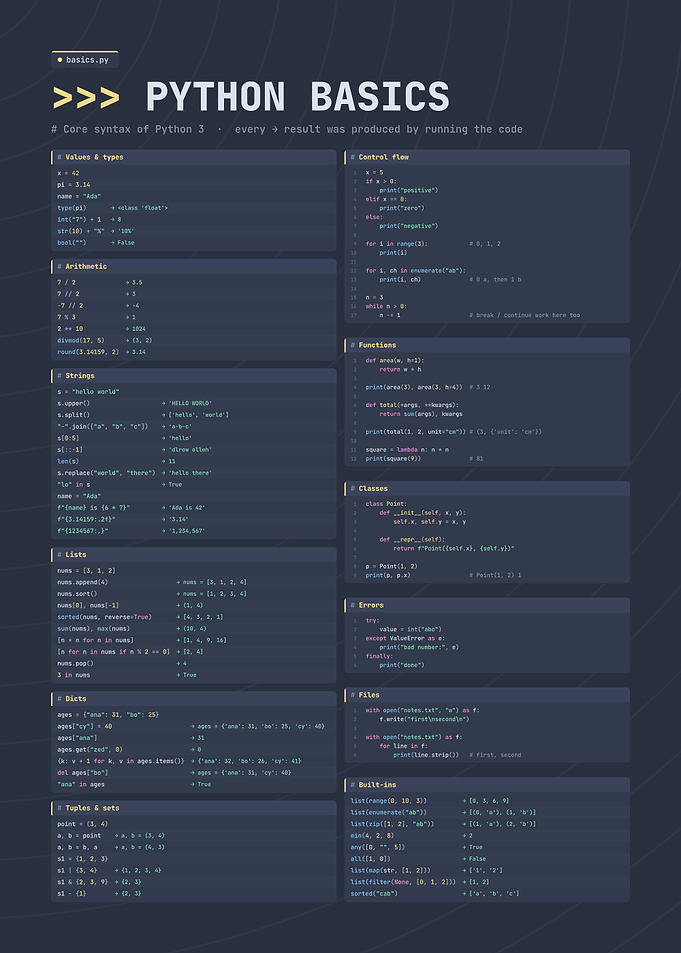Click the 'a, b = b, a' line

(77, 847)
